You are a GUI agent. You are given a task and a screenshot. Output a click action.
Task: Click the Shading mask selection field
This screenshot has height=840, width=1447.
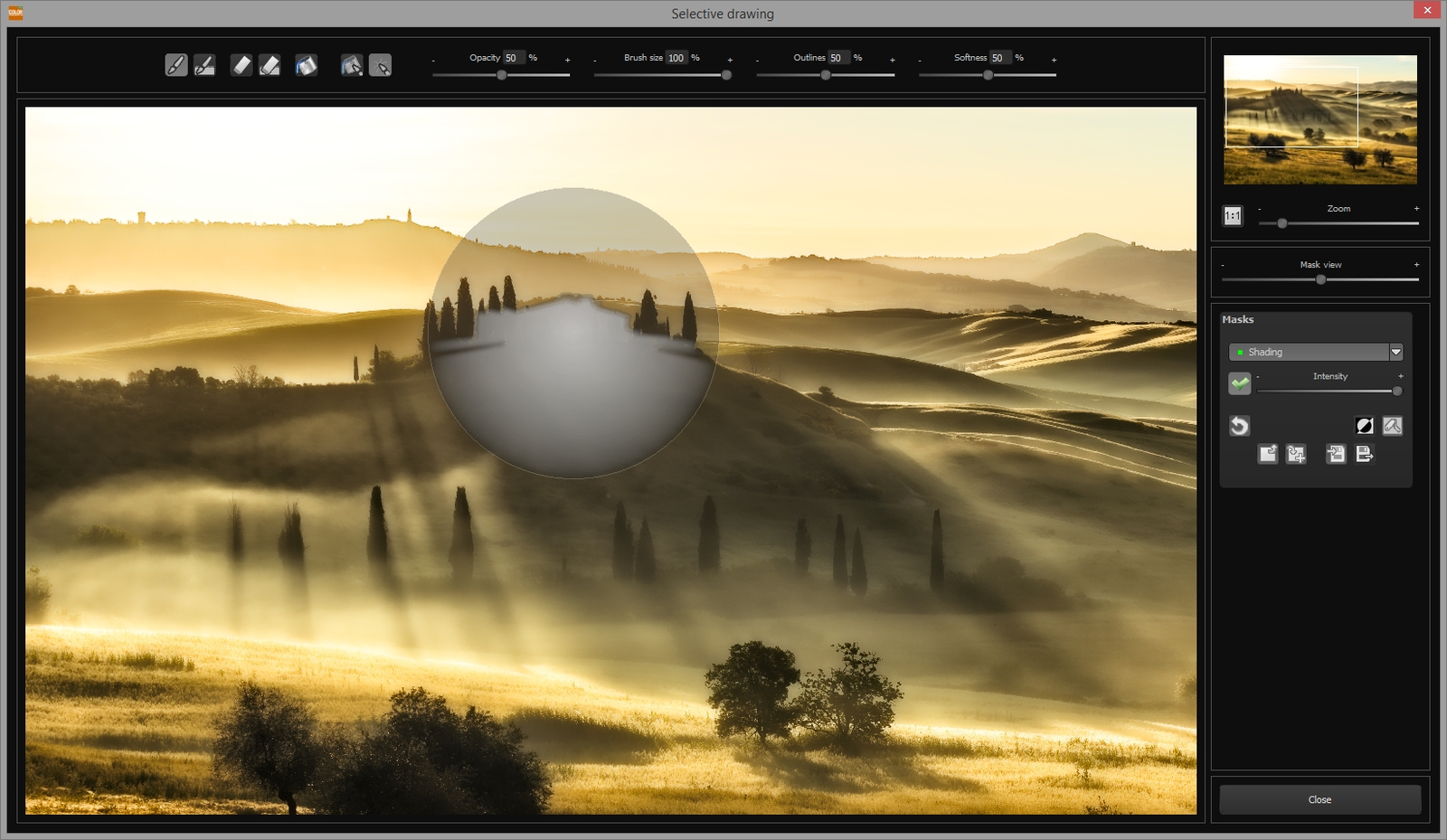click(1309, 352)
